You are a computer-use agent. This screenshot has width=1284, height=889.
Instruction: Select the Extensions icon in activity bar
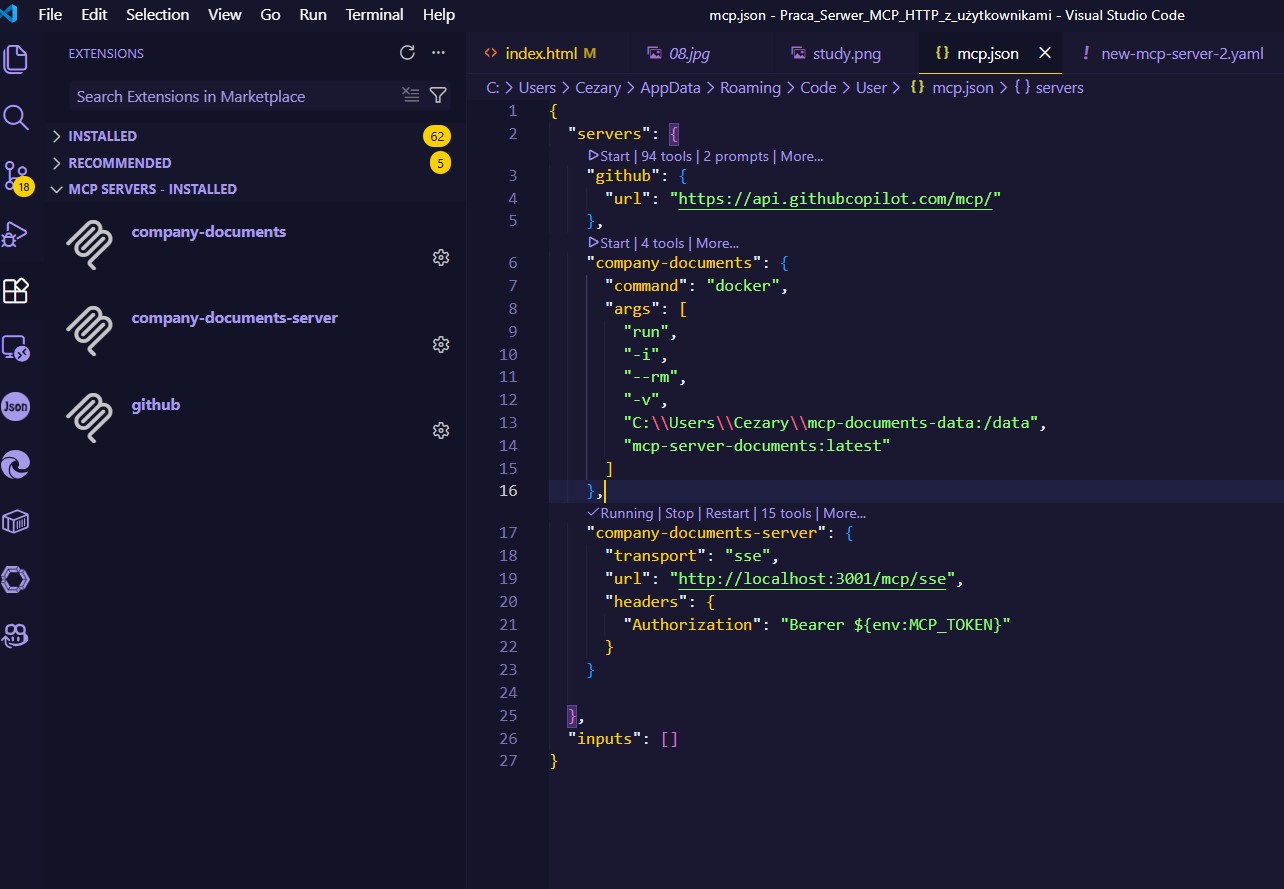(16, 291)
